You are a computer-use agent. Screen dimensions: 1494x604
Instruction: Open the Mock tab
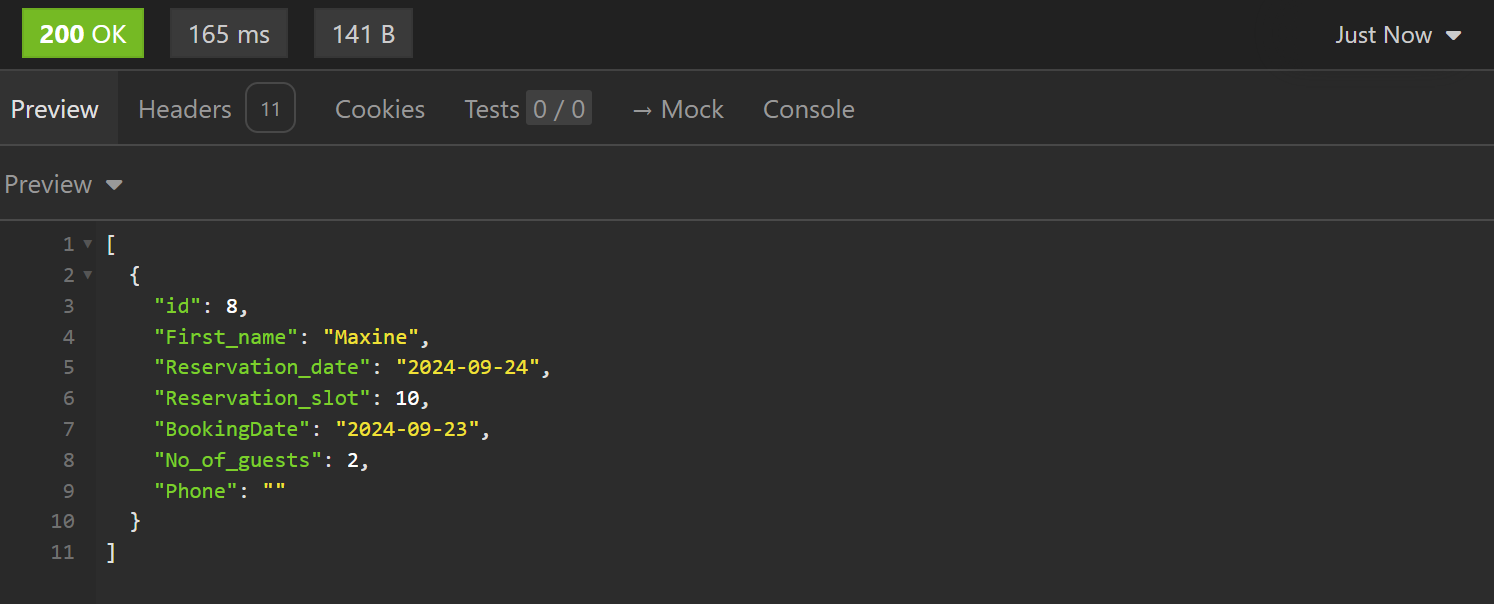677,109
